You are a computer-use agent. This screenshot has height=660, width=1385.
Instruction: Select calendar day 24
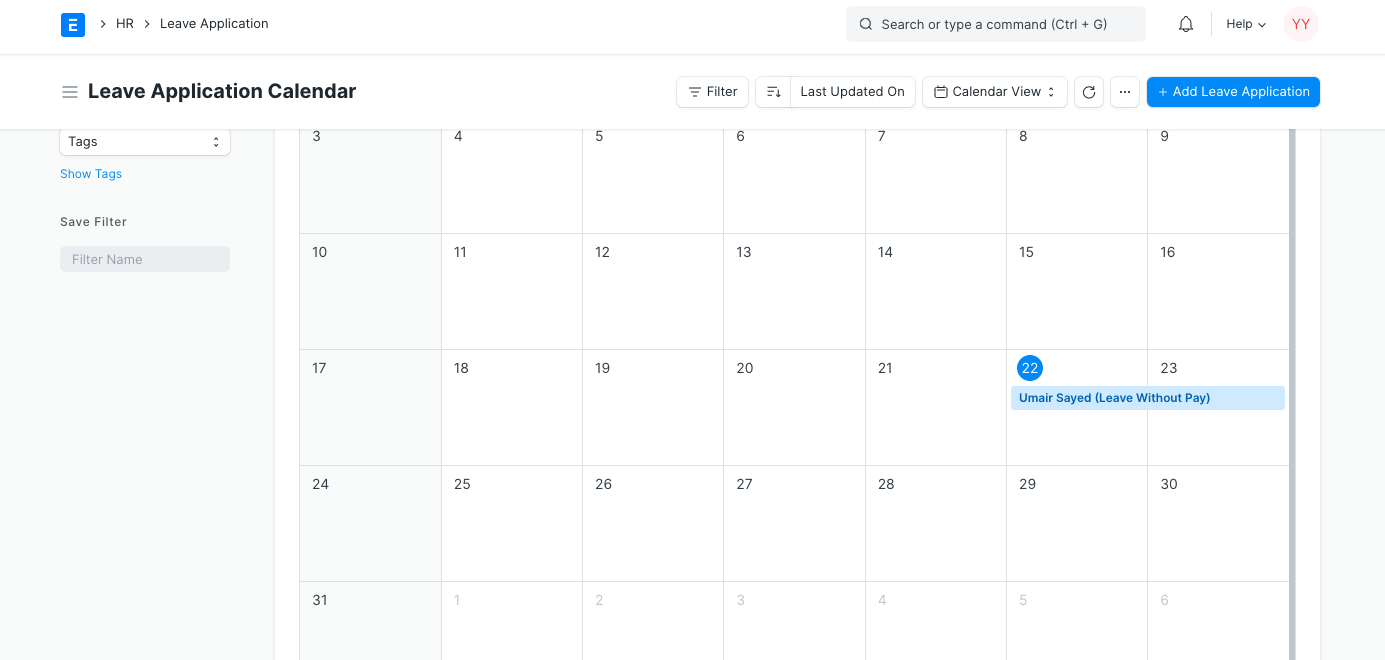point(320,484)
